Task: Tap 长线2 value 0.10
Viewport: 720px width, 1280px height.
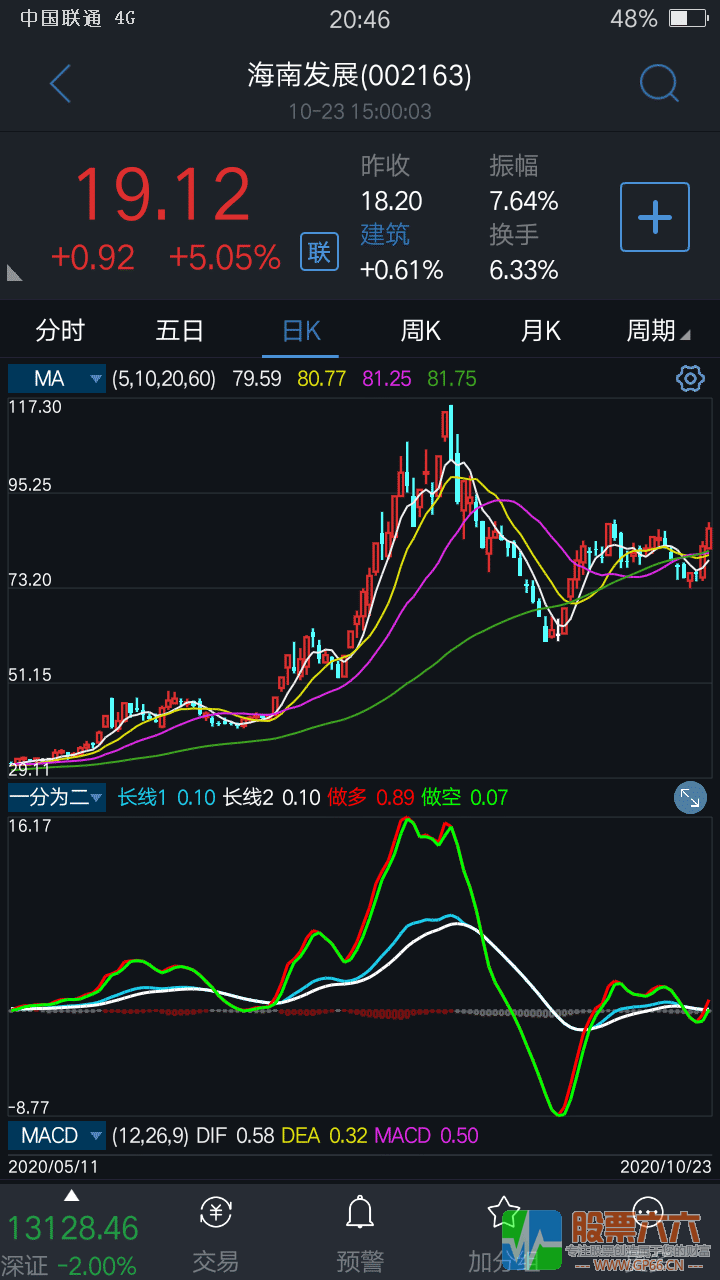Action: point(301,797)
